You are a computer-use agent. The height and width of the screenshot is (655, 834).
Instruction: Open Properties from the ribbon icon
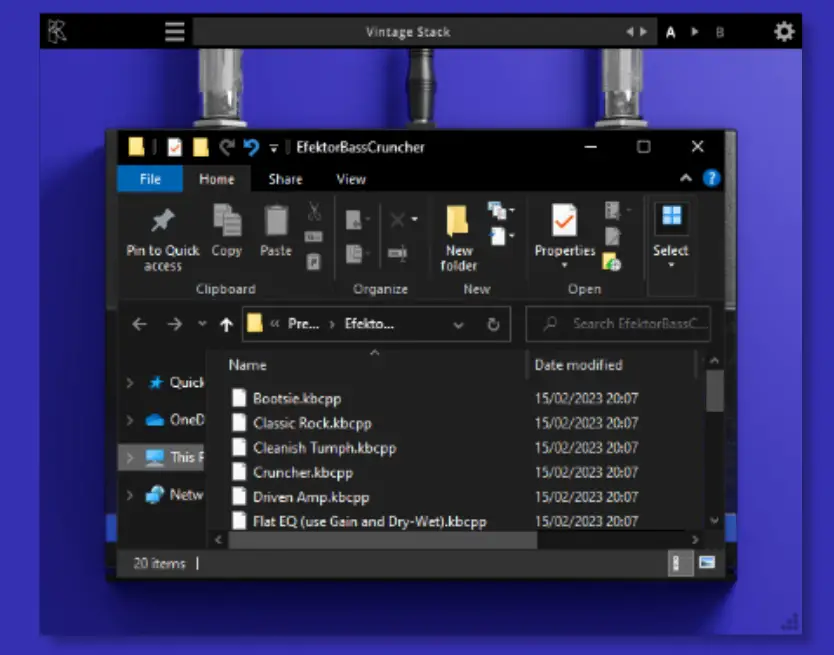coord(563,224)
